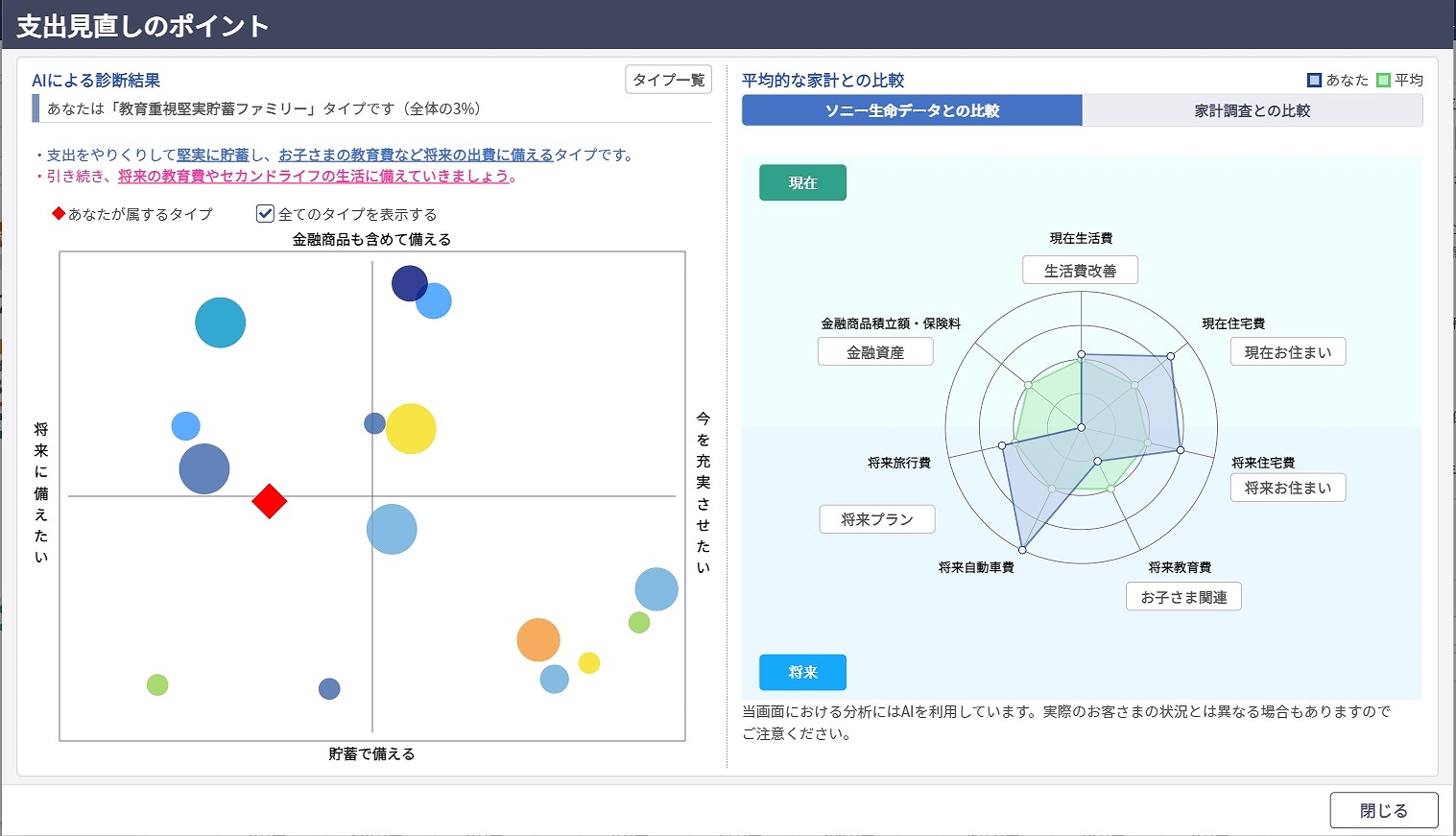The image size is (1456, 836).
Task: Uncheck 全てのタイプを表示する checkbox
Action: (266, 213)
